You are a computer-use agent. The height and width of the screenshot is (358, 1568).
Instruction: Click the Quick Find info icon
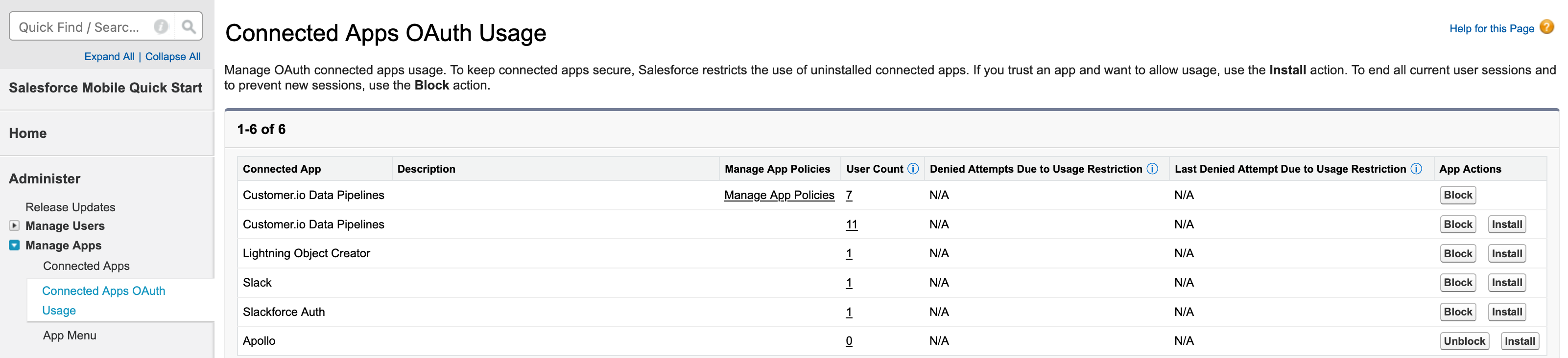161,27
